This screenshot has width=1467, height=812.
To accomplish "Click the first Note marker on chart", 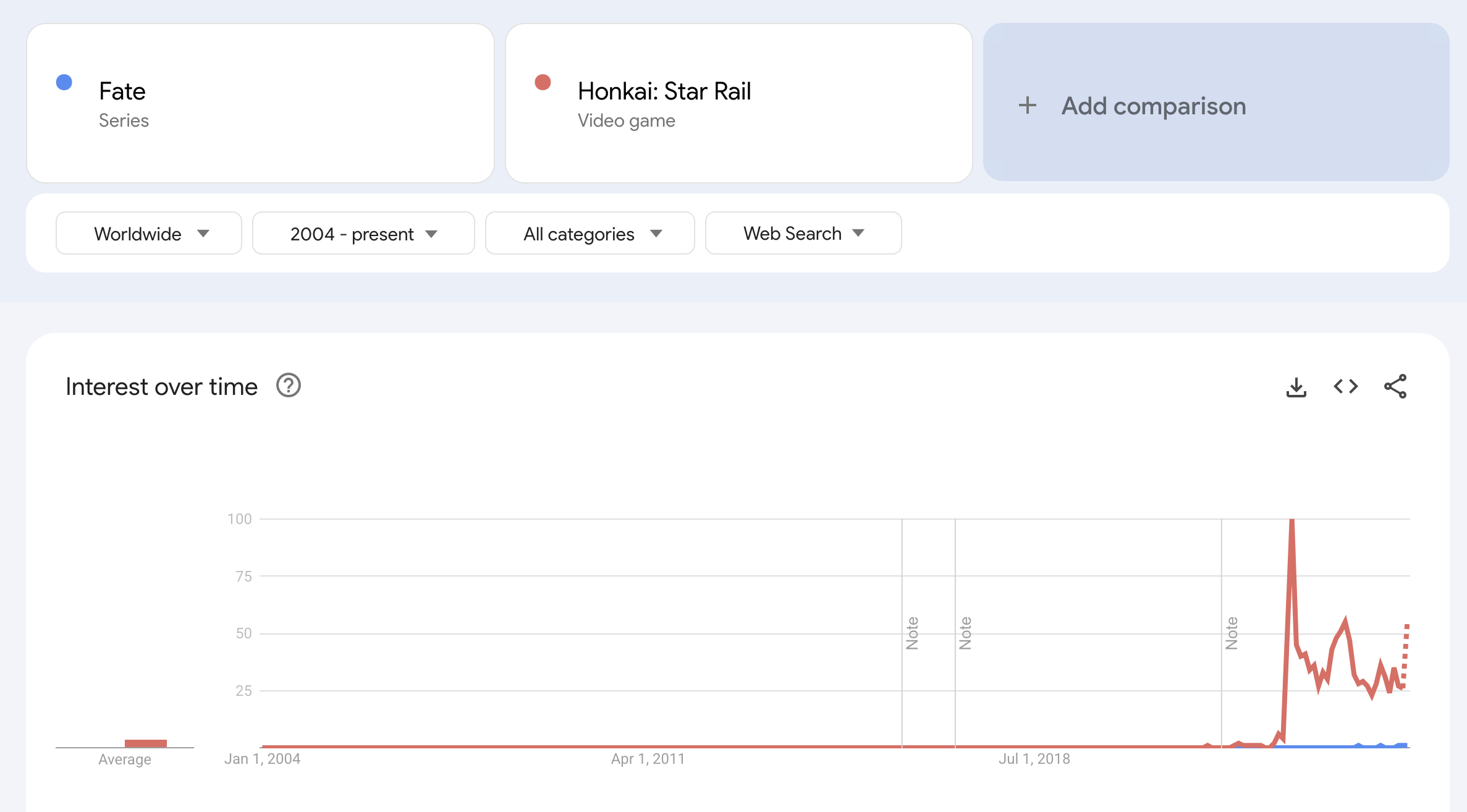I will pyautogui.click(x=912, y=633).
